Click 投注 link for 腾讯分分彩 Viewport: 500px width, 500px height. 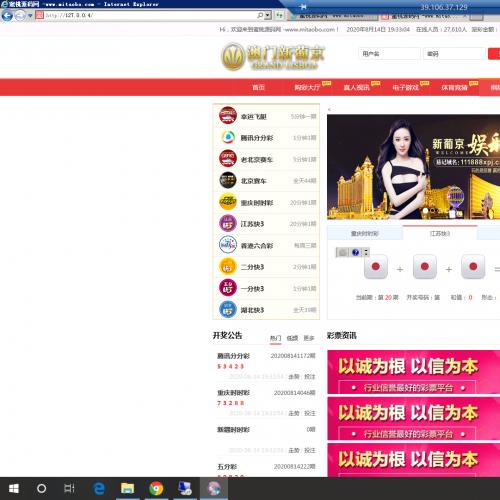(309, 377)
